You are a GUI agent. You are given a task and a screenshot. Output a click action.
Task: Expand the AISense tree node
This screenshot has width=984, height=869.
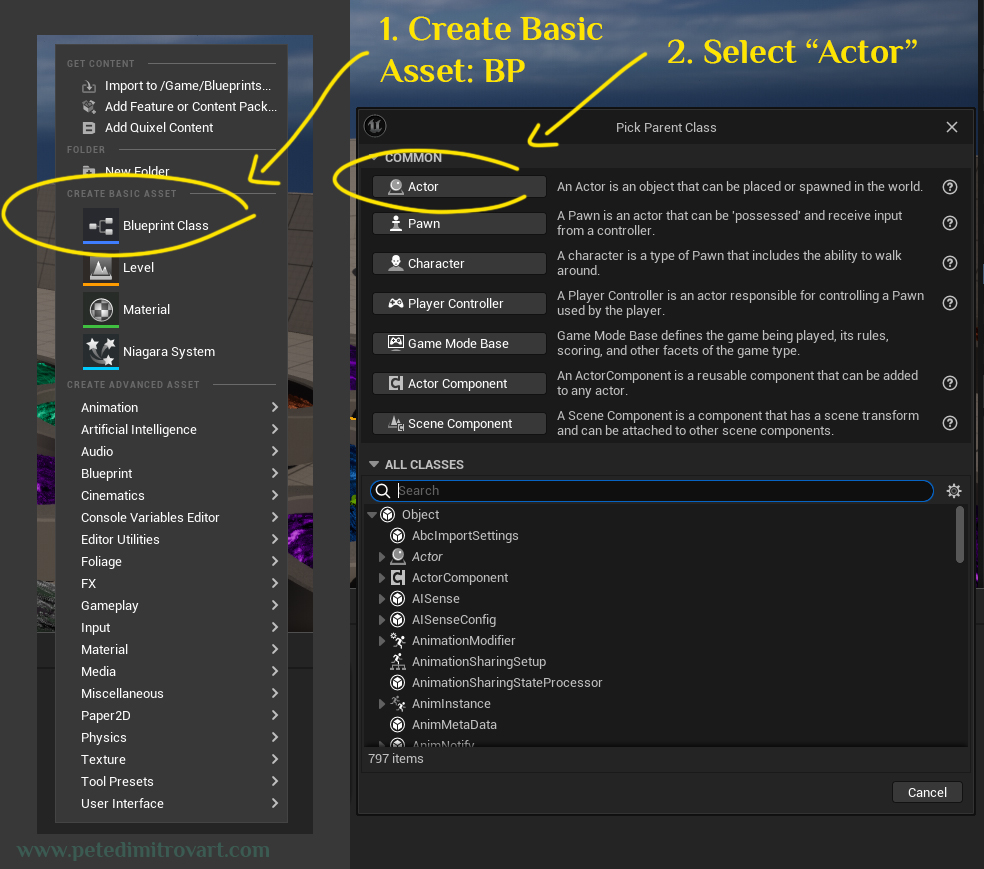pyautogui.click(x=382, y=599)
